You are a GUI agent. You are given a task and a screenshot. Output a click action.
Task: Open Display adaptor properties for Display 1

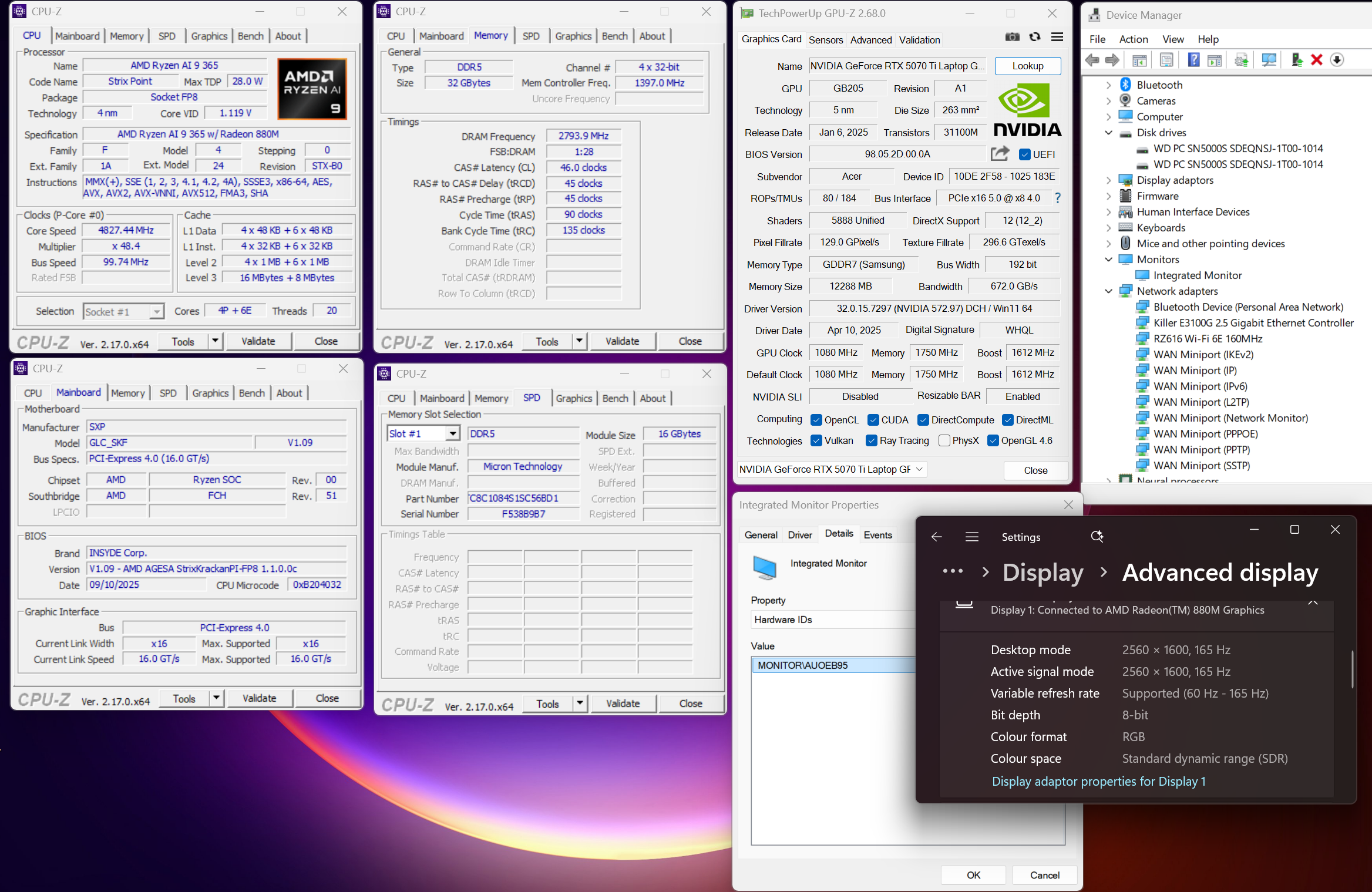[1098, 782]
